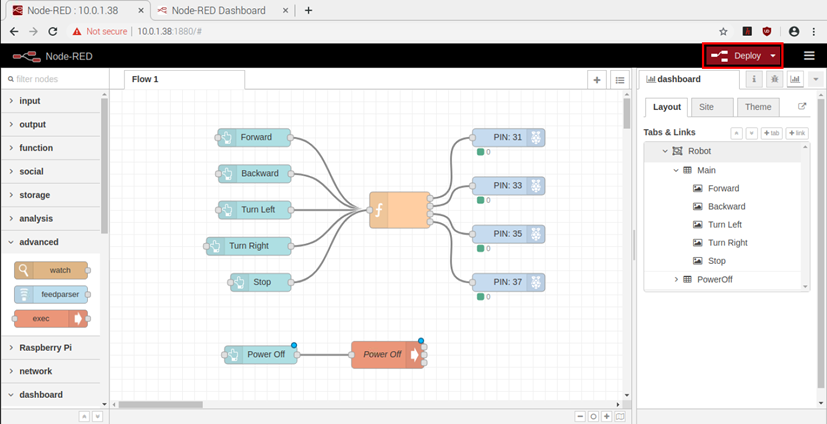Viewport: 827px width, 424px height.
Task: Click the filter nodes search field
Action: [55, 79]
